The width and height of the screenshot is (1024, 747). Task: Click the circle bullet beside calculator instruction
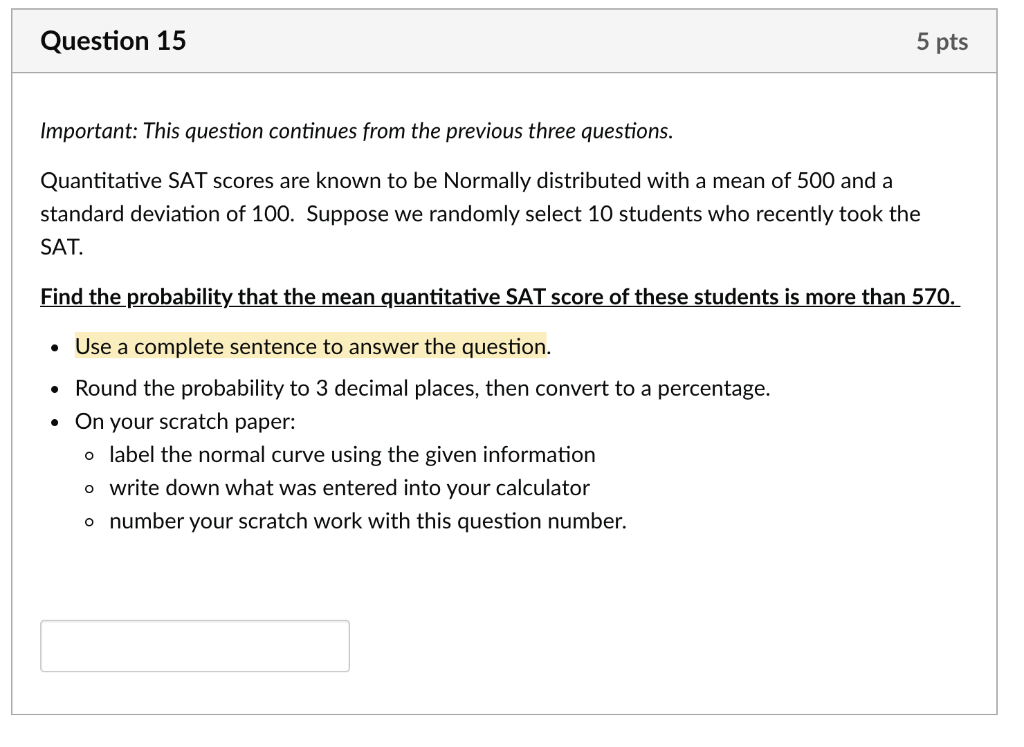coord(89,488)
